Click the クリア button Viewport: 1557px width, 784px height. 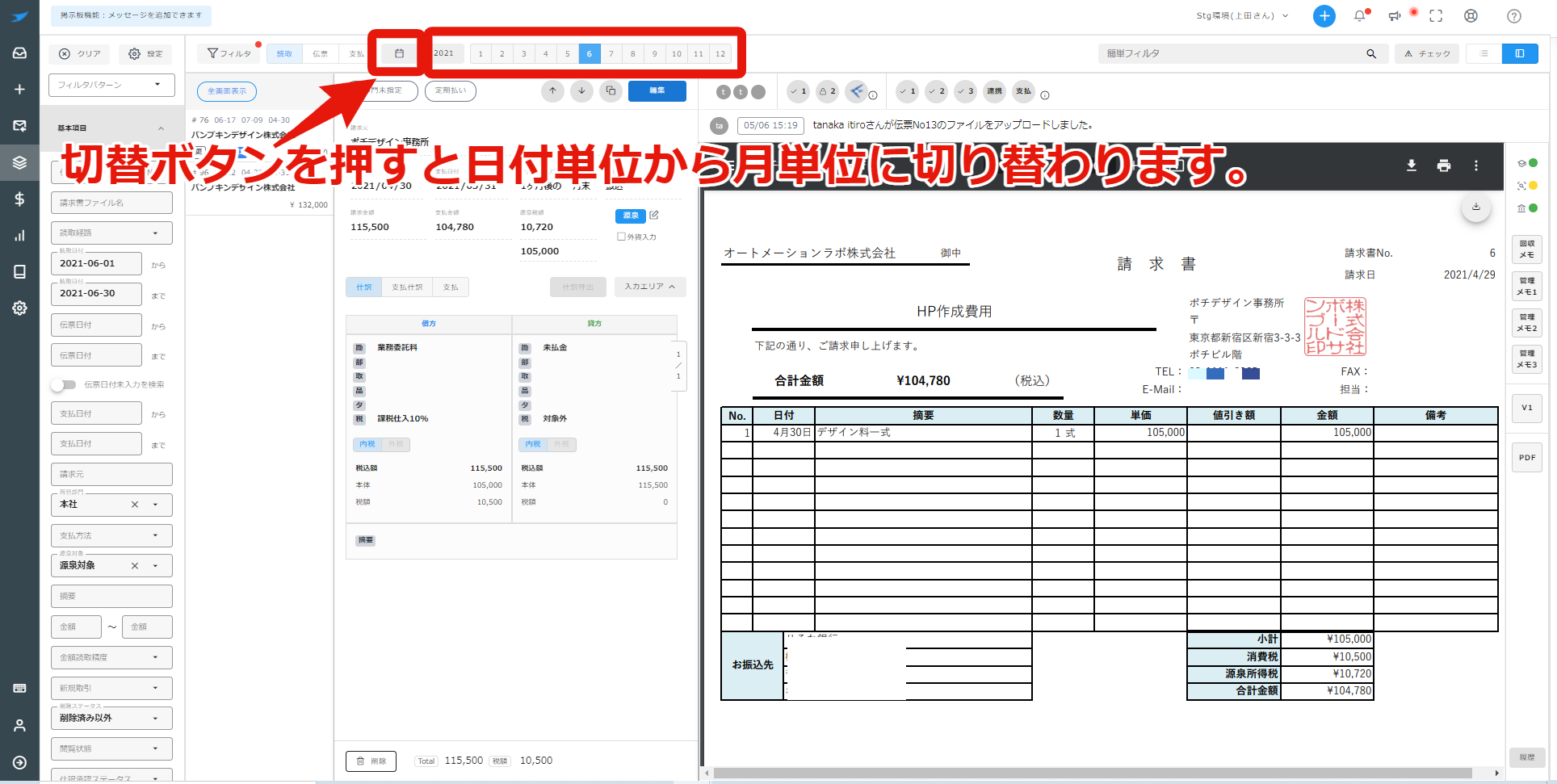click(80, 54)
